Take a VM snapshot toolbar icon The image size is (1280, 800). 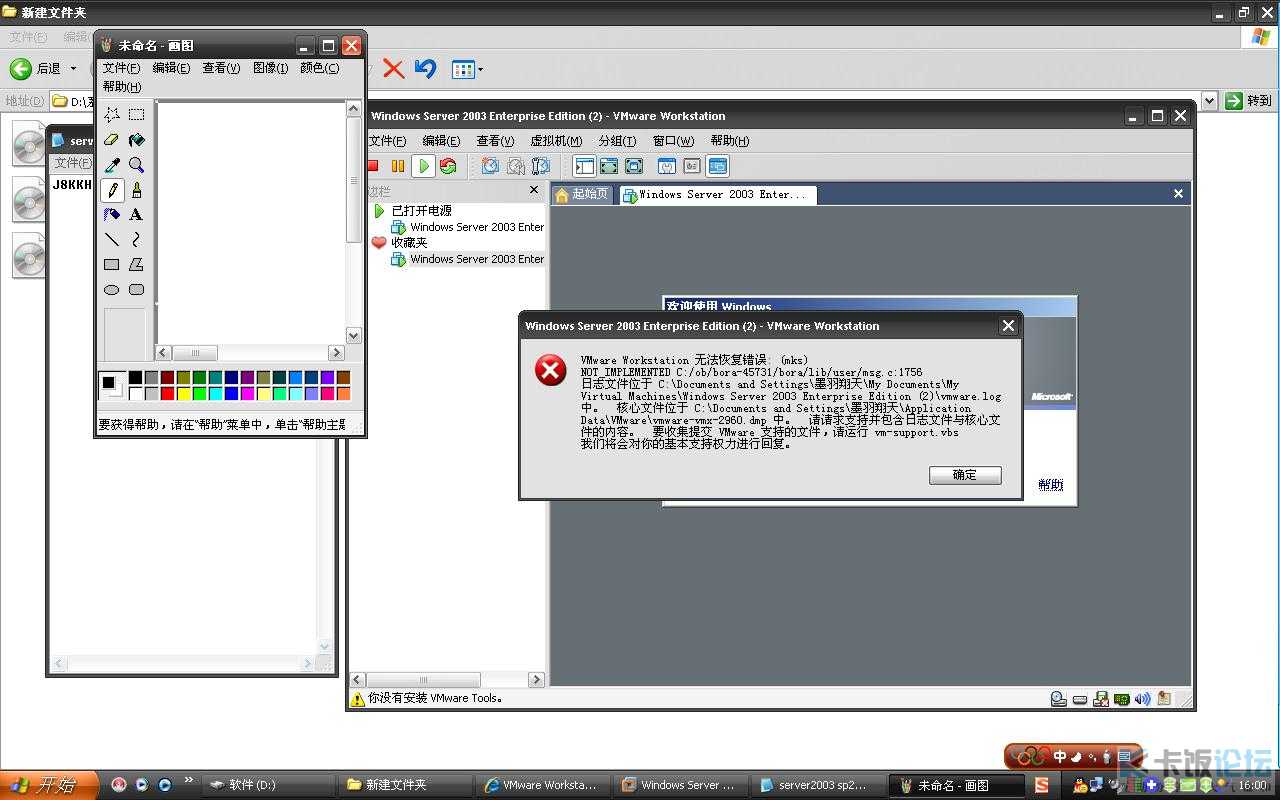tap(490, 166)
